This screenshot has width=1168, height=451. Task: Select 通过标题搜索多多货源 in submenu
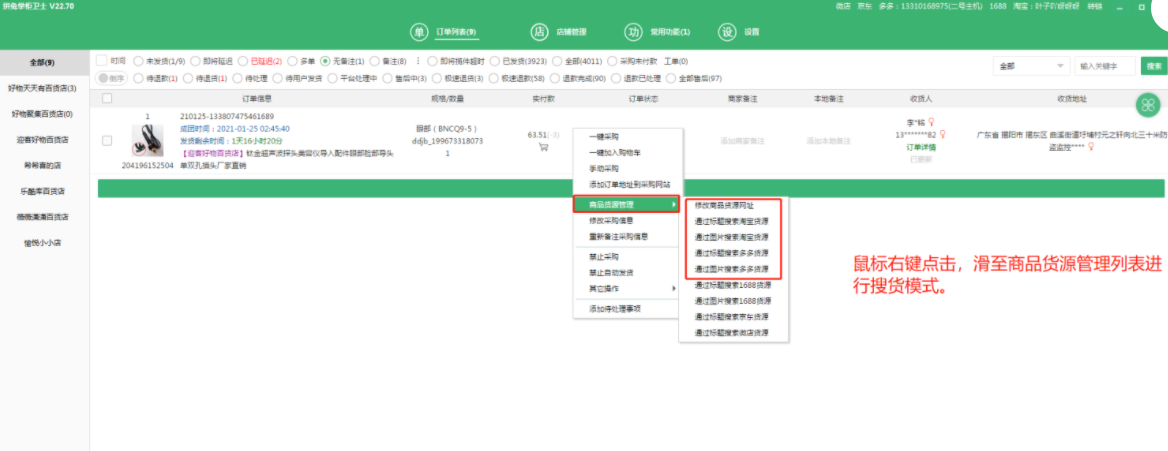(733, 253)
